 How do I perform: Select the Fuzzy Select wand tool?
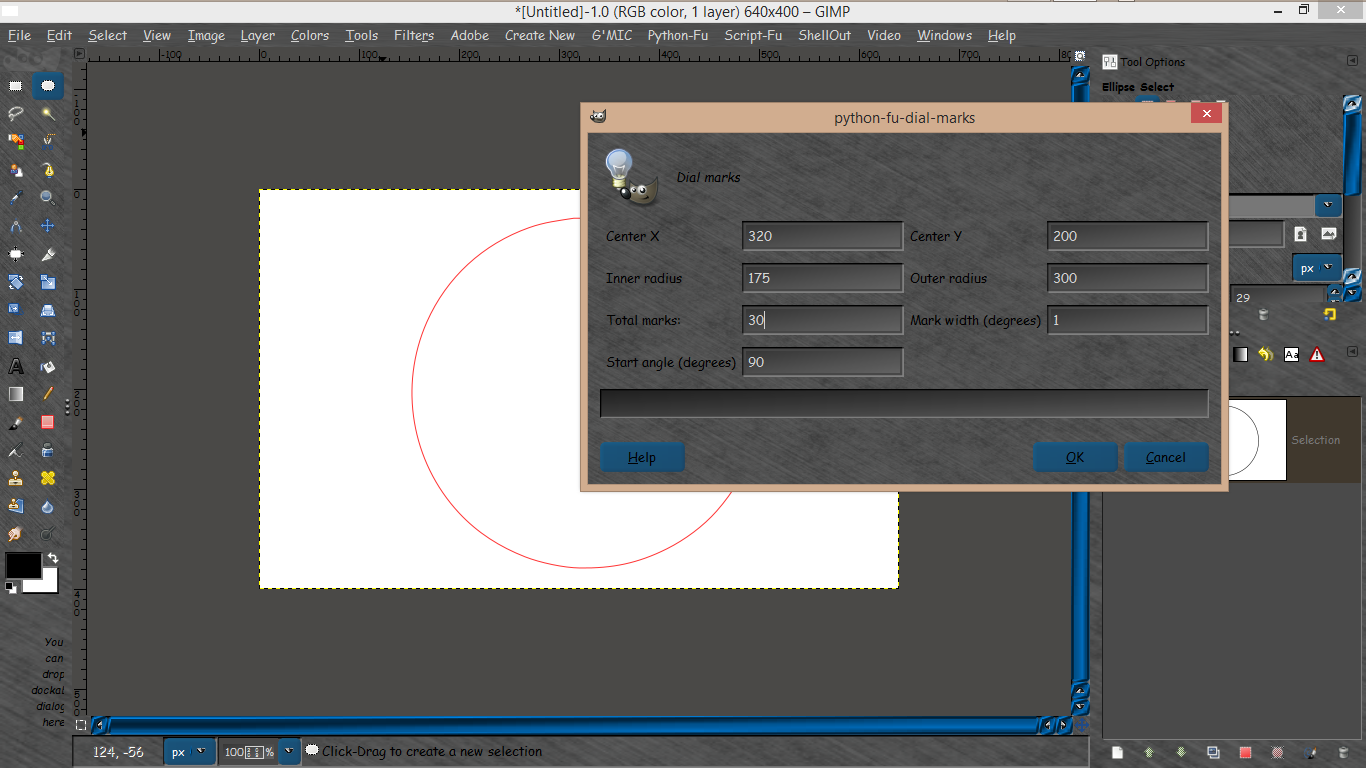pos(47,114)
